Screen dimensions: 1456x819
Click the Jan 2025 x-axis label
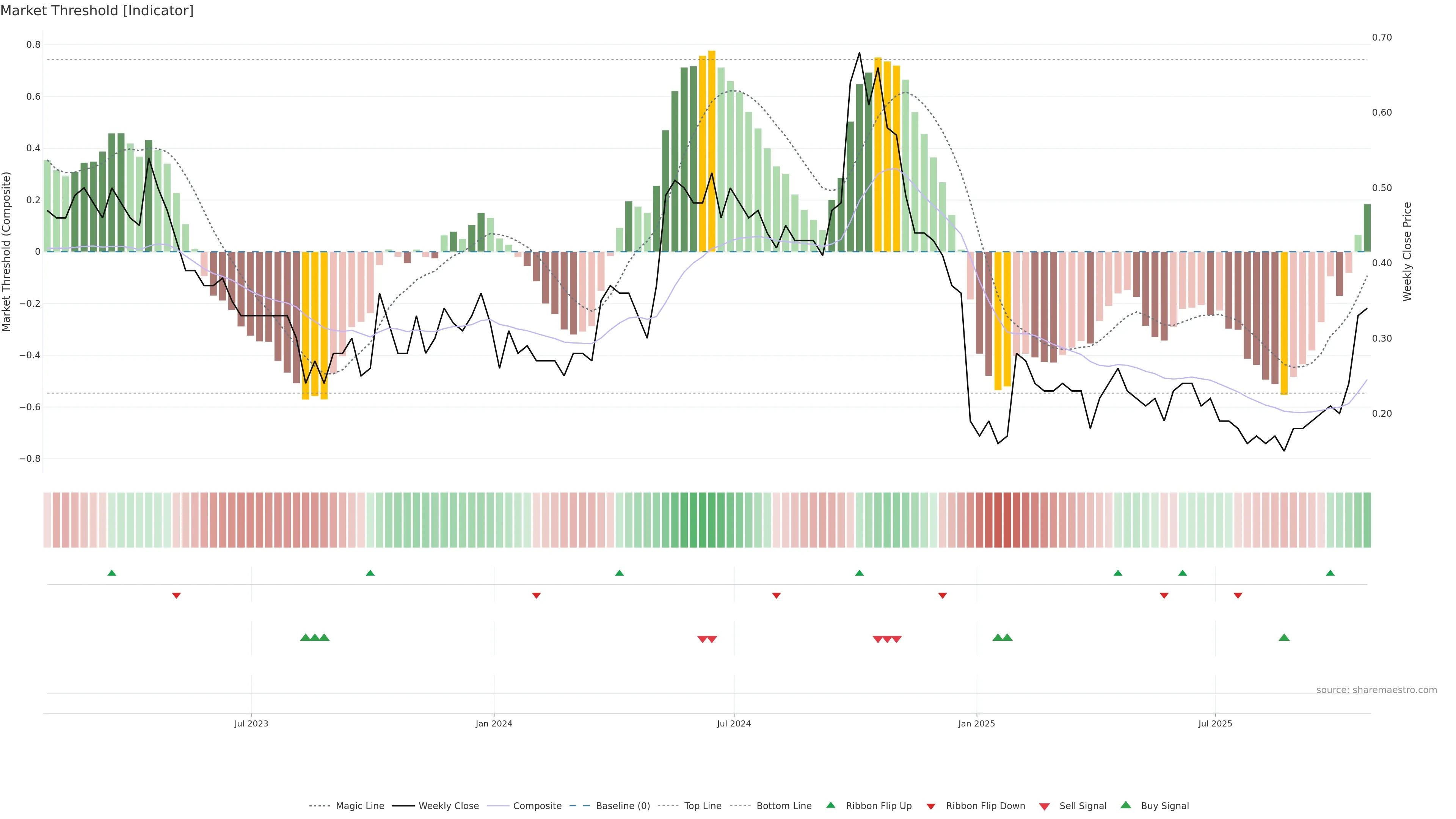pyautogui.click(x=976, y=723)
